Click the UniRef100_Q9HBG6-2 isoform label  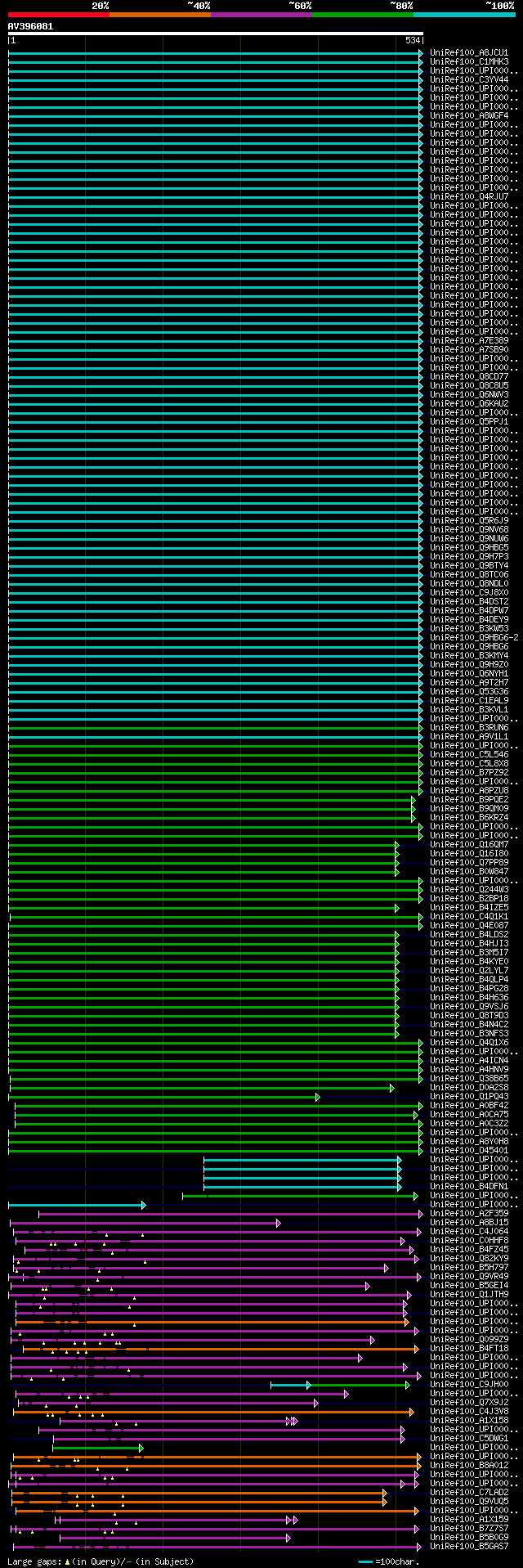pos(474,637)
